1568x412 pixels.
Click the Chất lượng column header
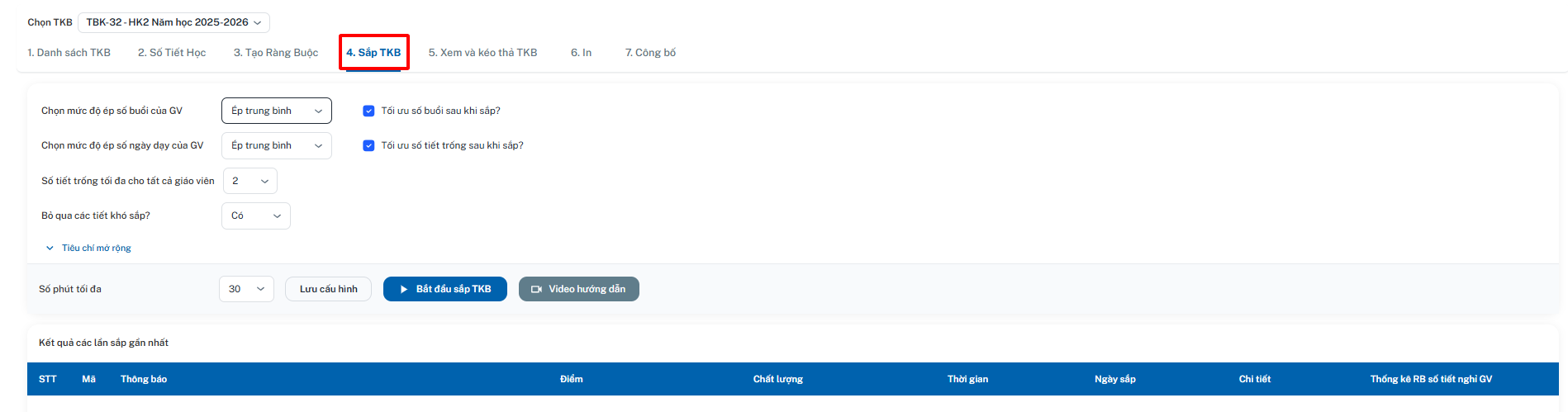pos(777,379)
